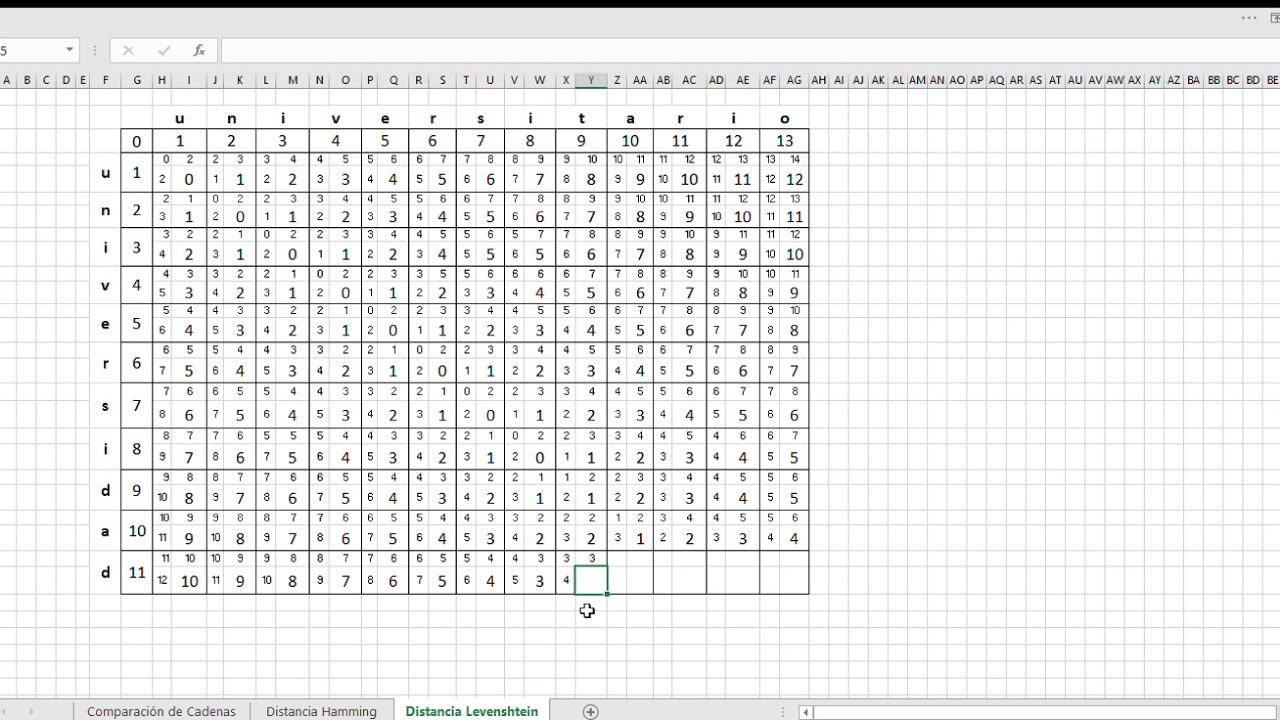1280x720 pixels.
Task: Select the Distancia Levenshtein sheet tab
Action: tap(472, 712)
